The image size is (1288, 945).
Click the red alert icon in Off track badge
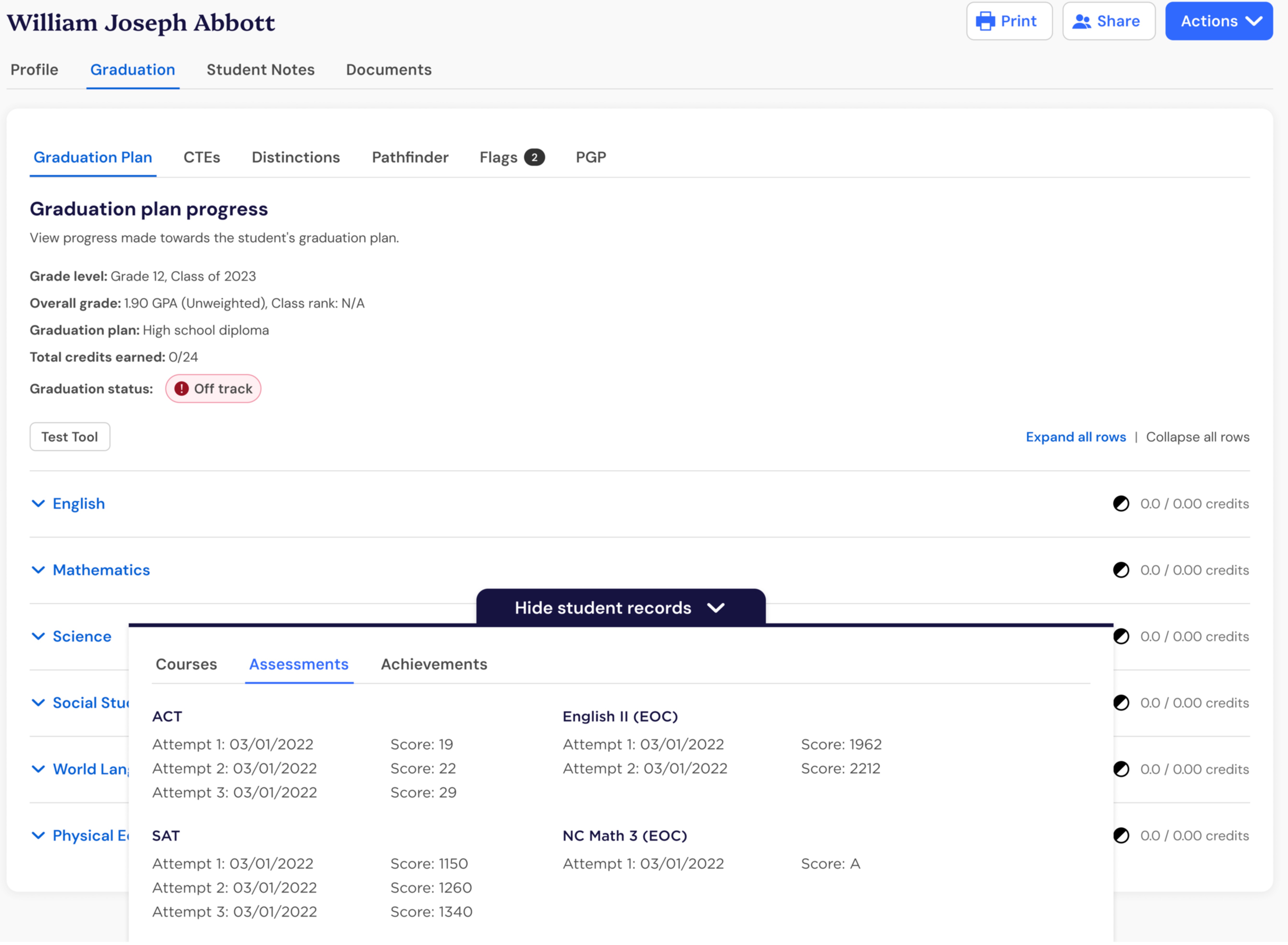click(x=181, y=389)
